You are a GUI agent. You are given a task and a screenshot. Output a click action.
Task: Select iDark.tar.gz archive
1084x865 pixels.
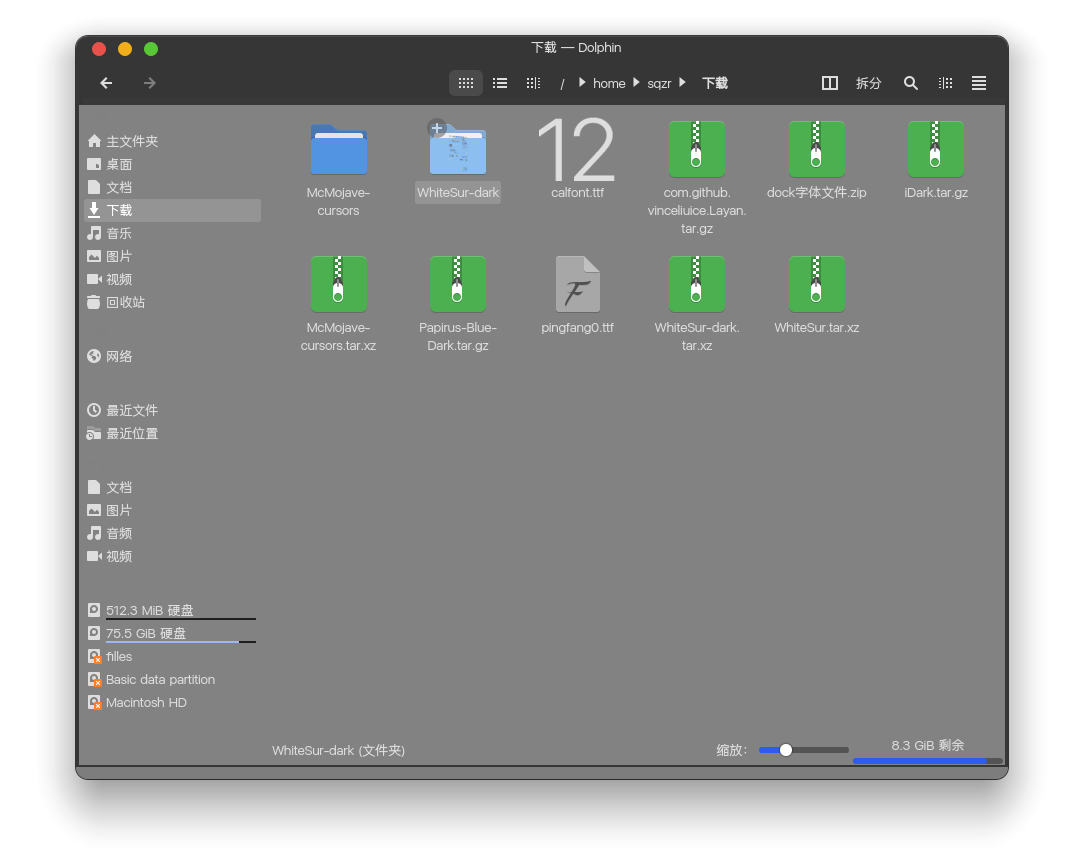935,161
